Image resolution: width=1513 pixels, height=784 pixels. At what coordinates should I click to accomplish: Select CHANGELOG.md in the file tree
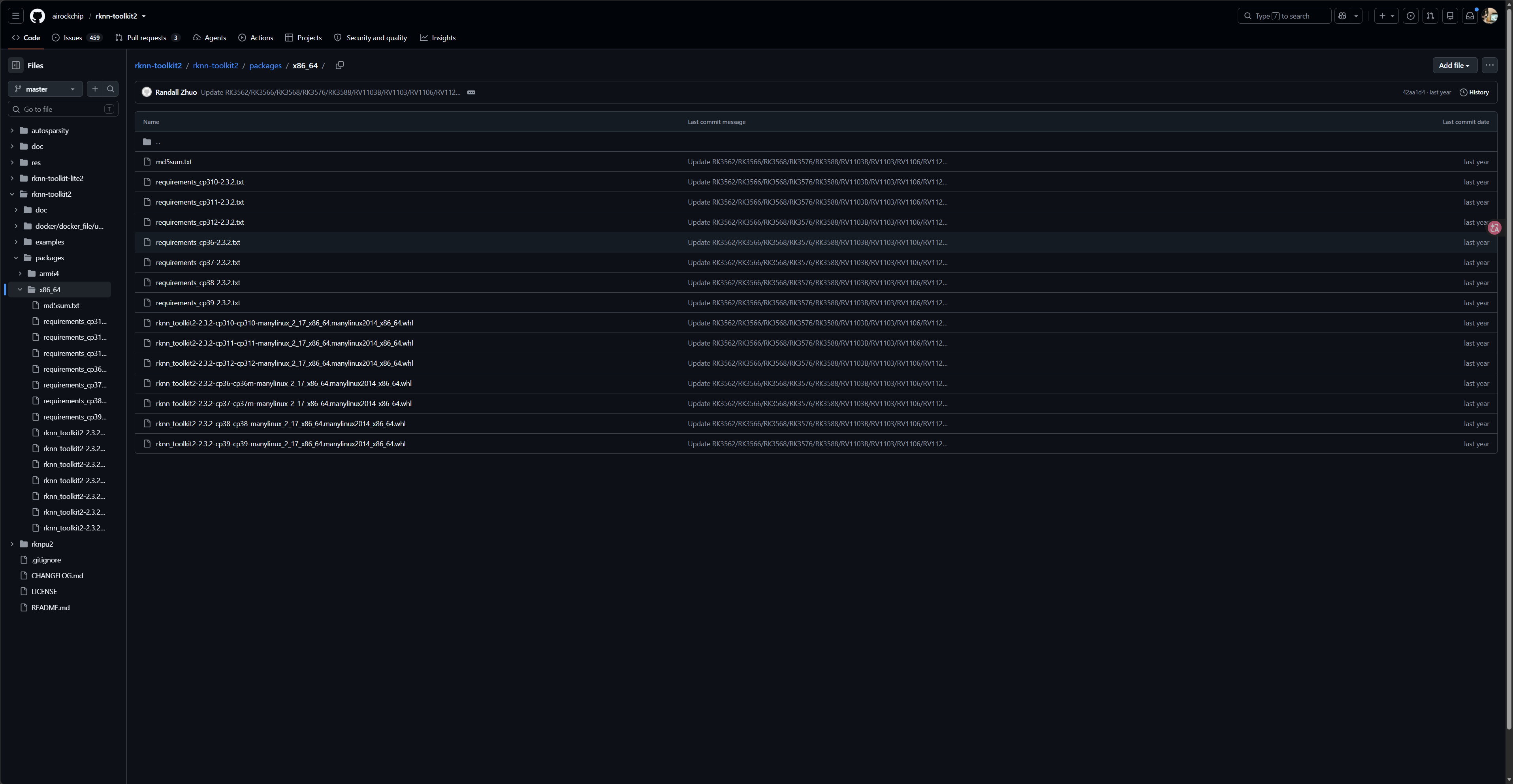(57, 575)
